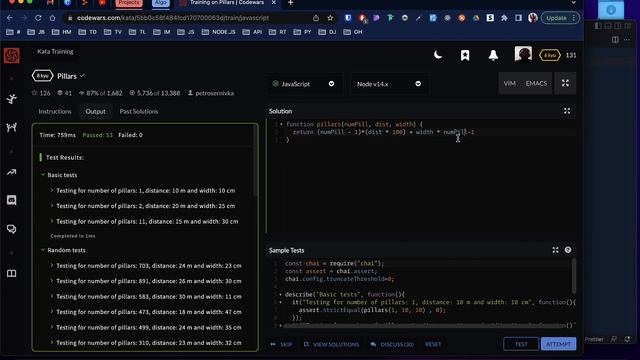The image size is (640, 360).
Task: Click the star count 126
Action: point(41,93)
